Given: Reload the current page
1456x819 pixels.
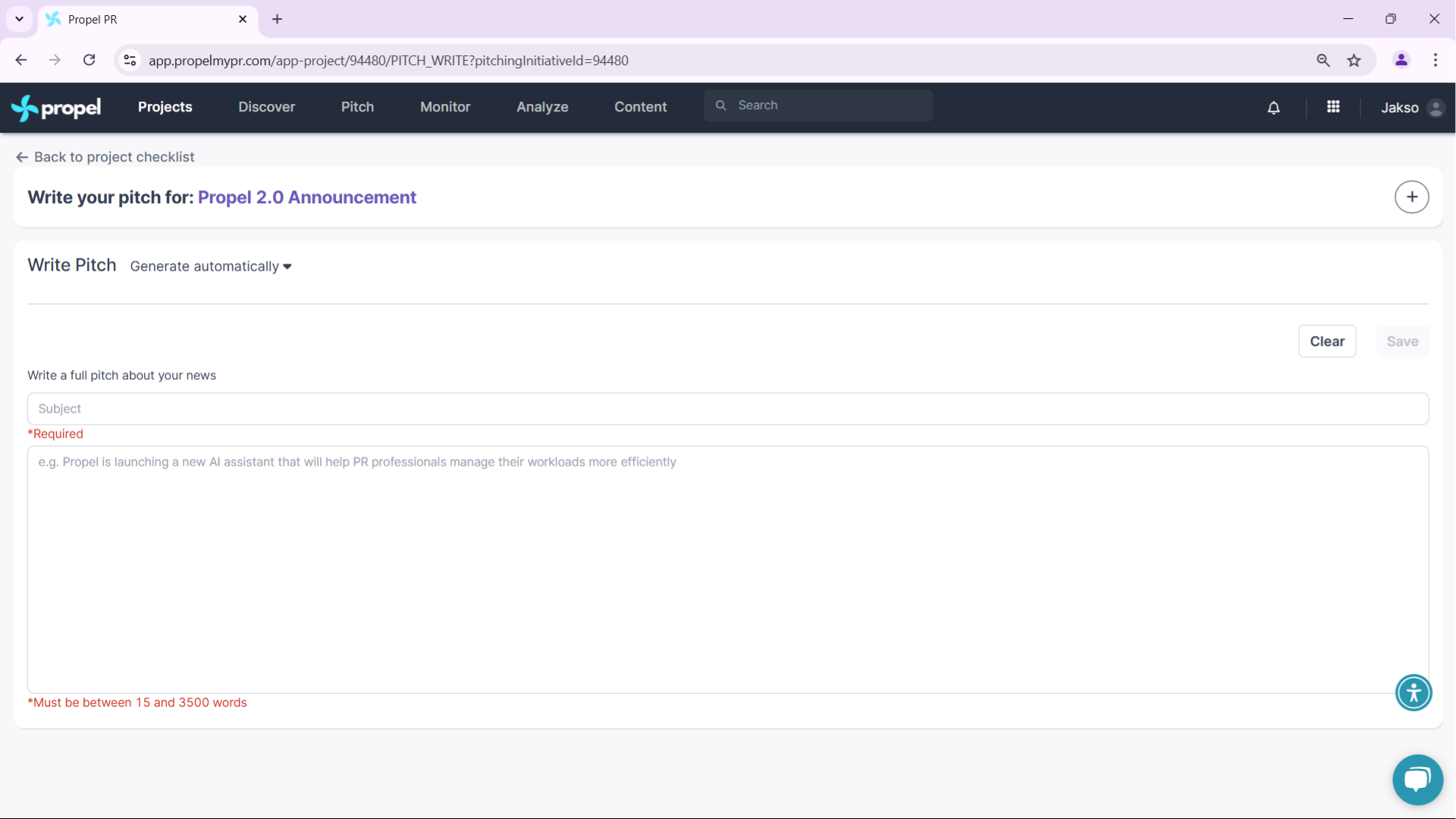Looking at the screenshot, I should [x=89, y=60].
